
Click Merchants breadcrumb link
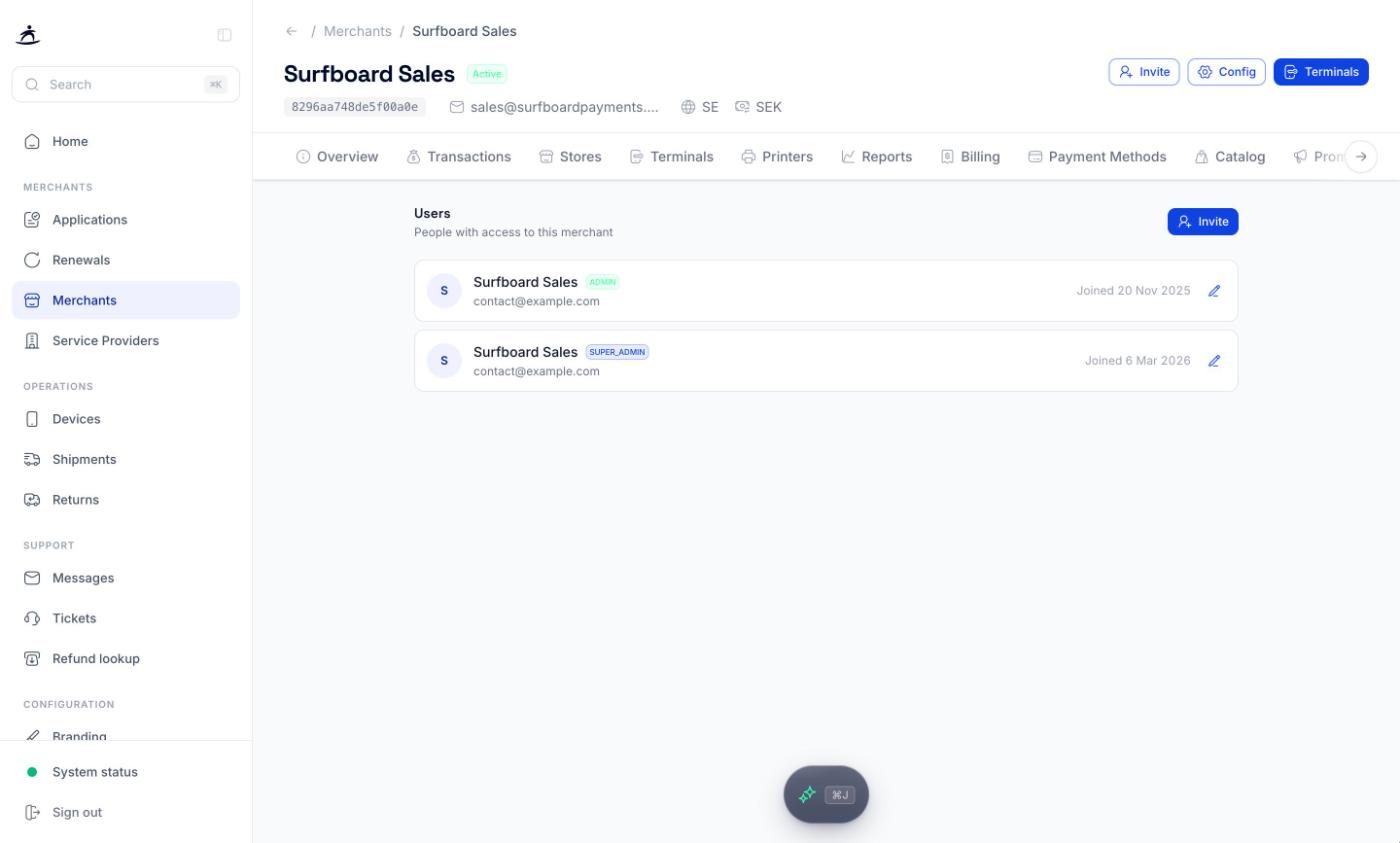pyautogui.click(x=357, y=31)
